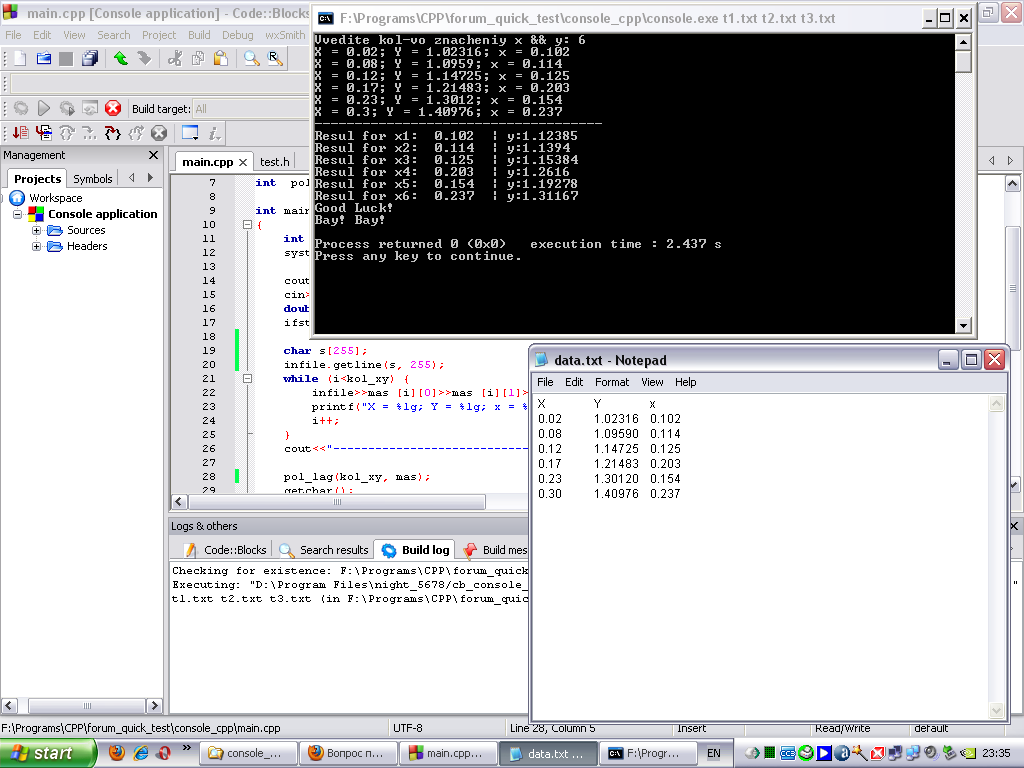Switch to the Search results log tab
Screen dimensions: 1024x768
tap(324, 550)
